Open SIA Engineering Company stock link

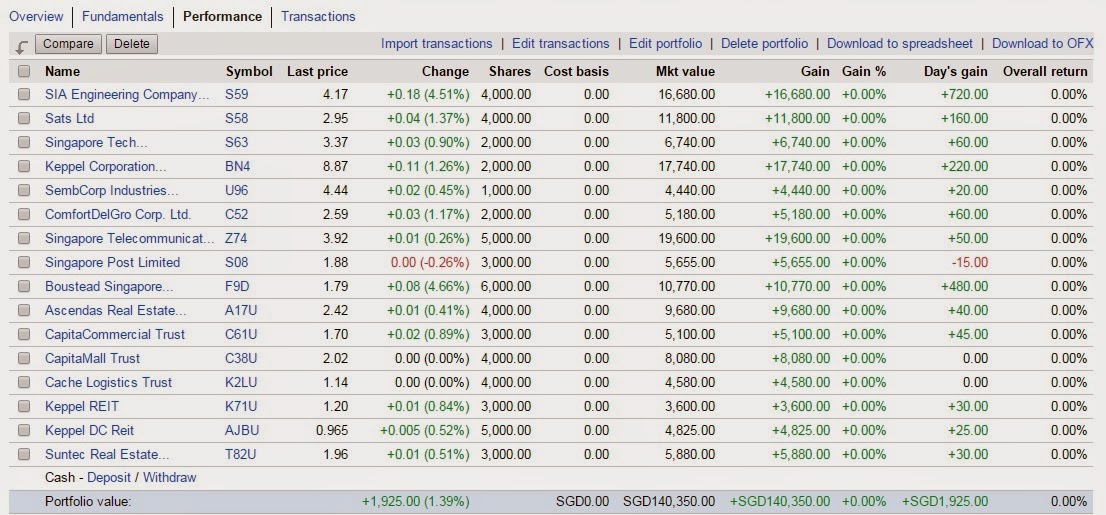pos(128,95)
